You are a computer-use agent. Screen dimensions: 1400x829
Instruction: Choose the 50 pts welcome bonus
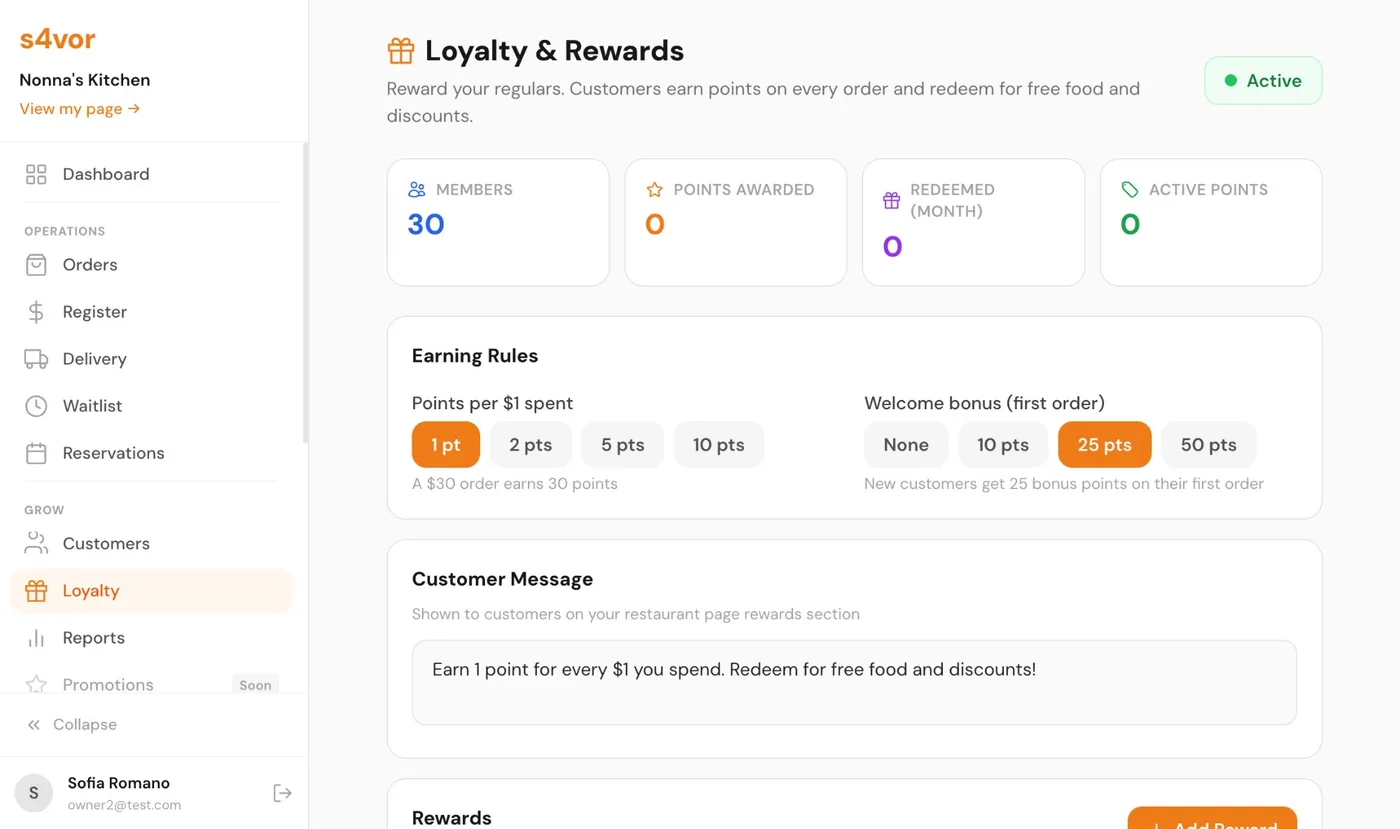point(1208,444)
